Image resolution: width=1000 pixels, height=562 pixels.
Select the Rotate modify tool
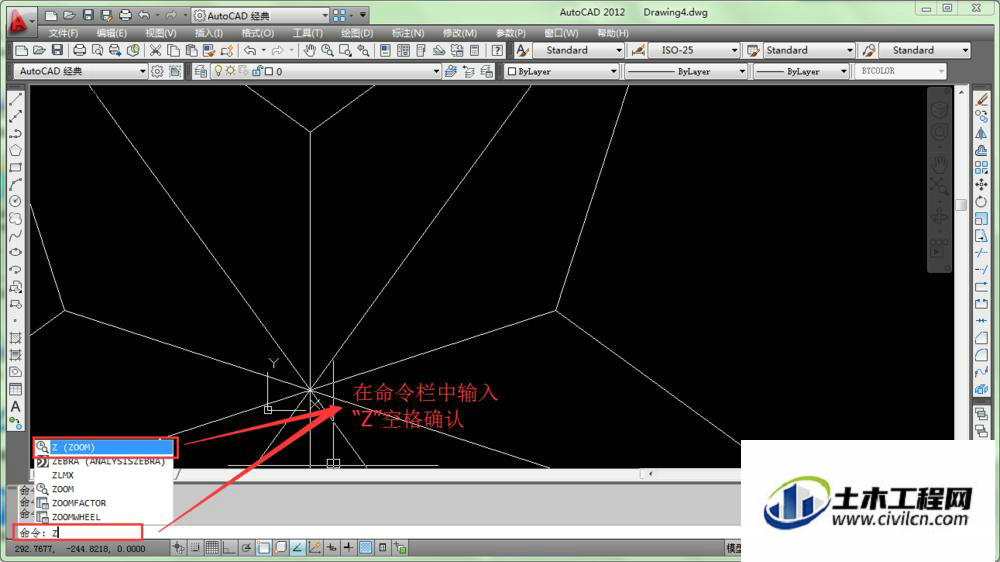pyautogui.click(x=982, y=202)
